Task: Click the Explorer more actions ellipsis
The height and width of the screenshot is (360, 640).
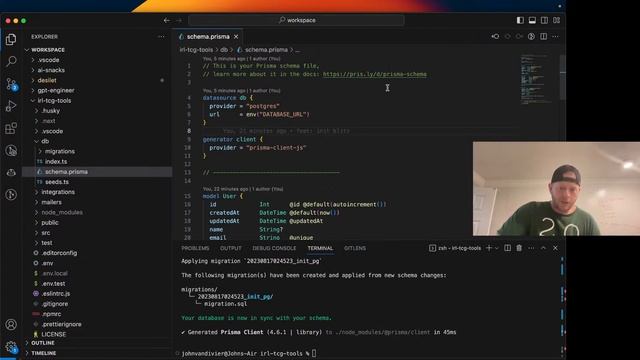Action: (x=161, y=37)
